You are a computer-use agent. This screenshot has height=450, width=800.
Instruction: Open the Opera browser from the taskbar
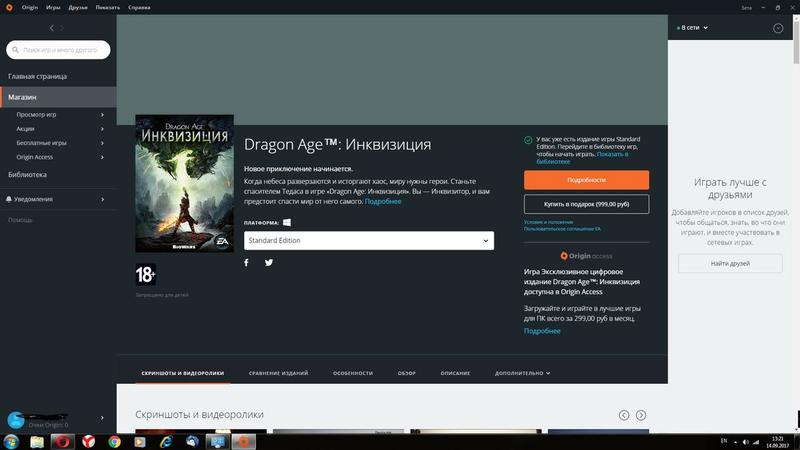tap(63, 442)
